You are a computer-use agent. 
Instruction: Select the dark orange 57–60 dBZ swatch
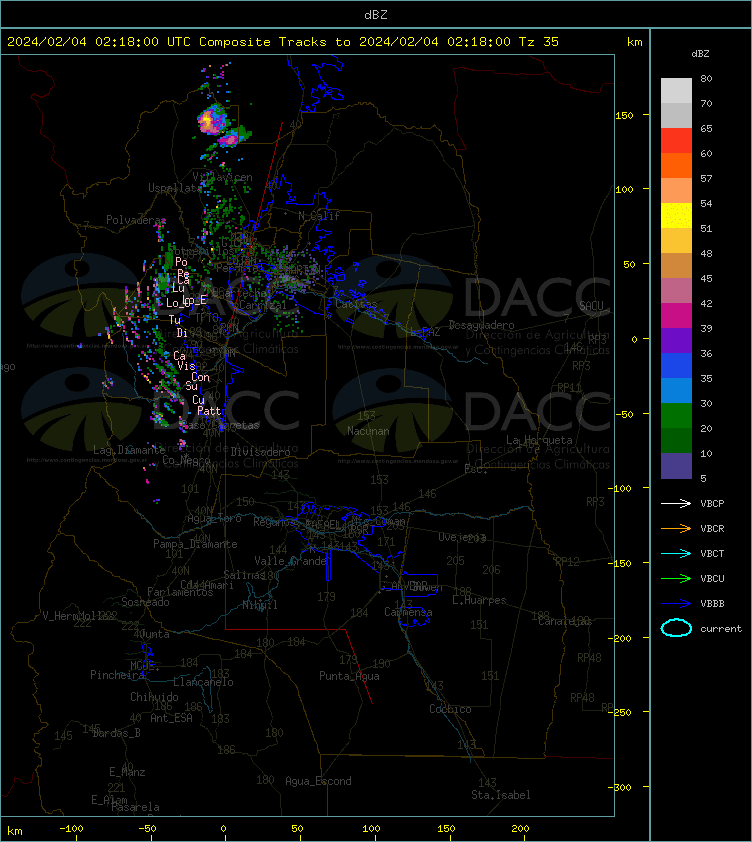point(676,165)
